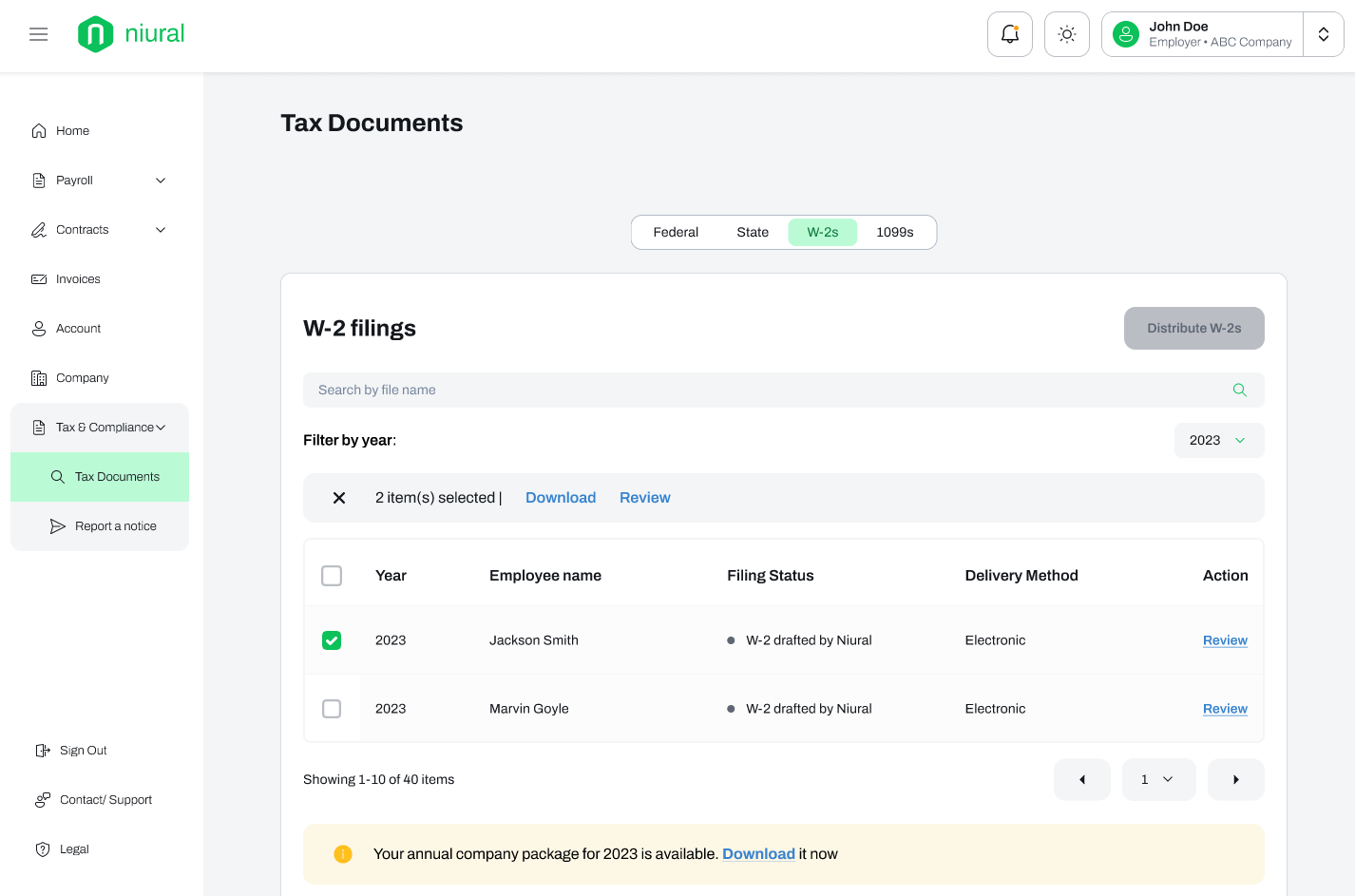Click the search magnifier icon in search bar
1355x896 pixels.
point(1239,390)
